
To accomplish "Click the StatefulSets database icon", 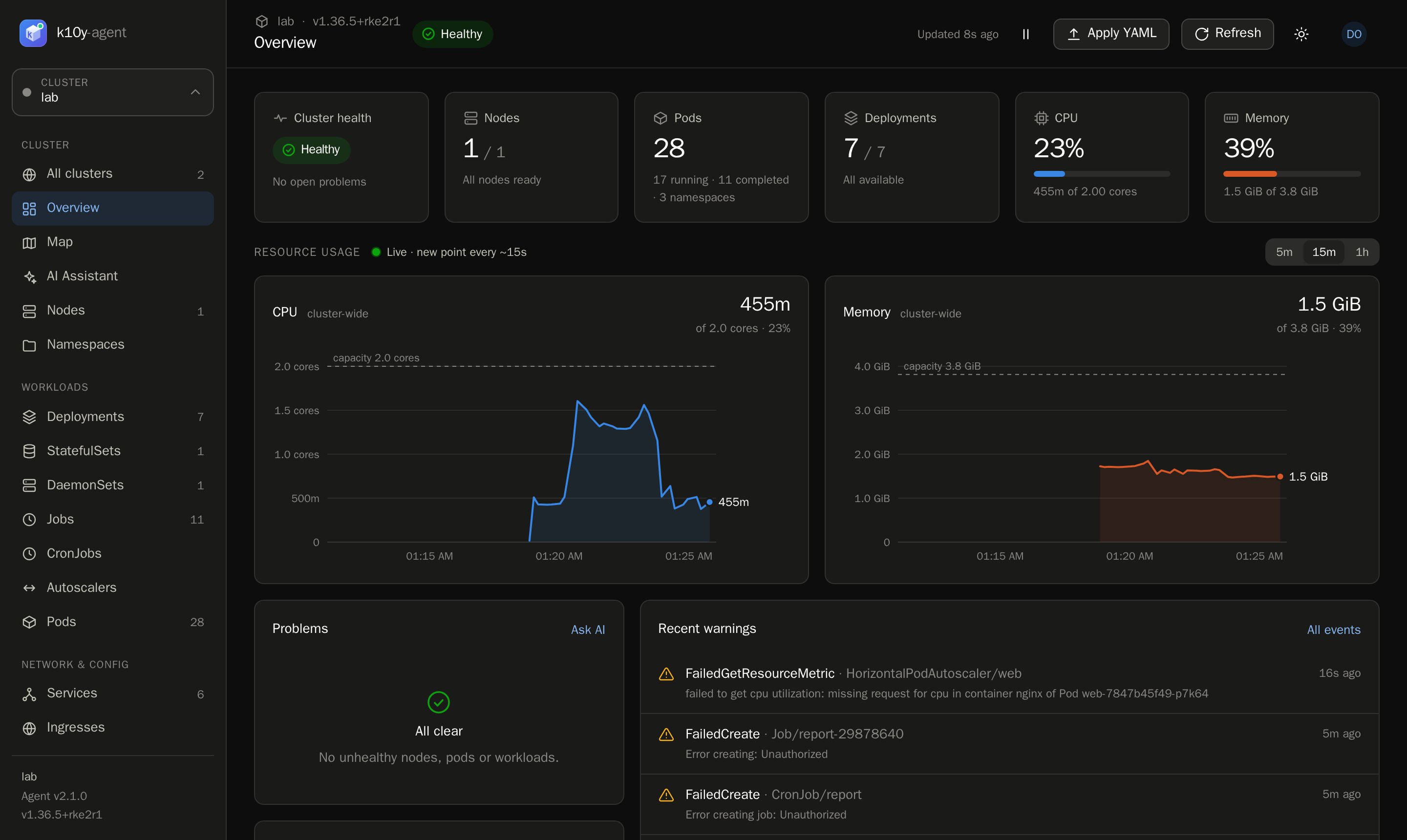I will coord(29,451).
